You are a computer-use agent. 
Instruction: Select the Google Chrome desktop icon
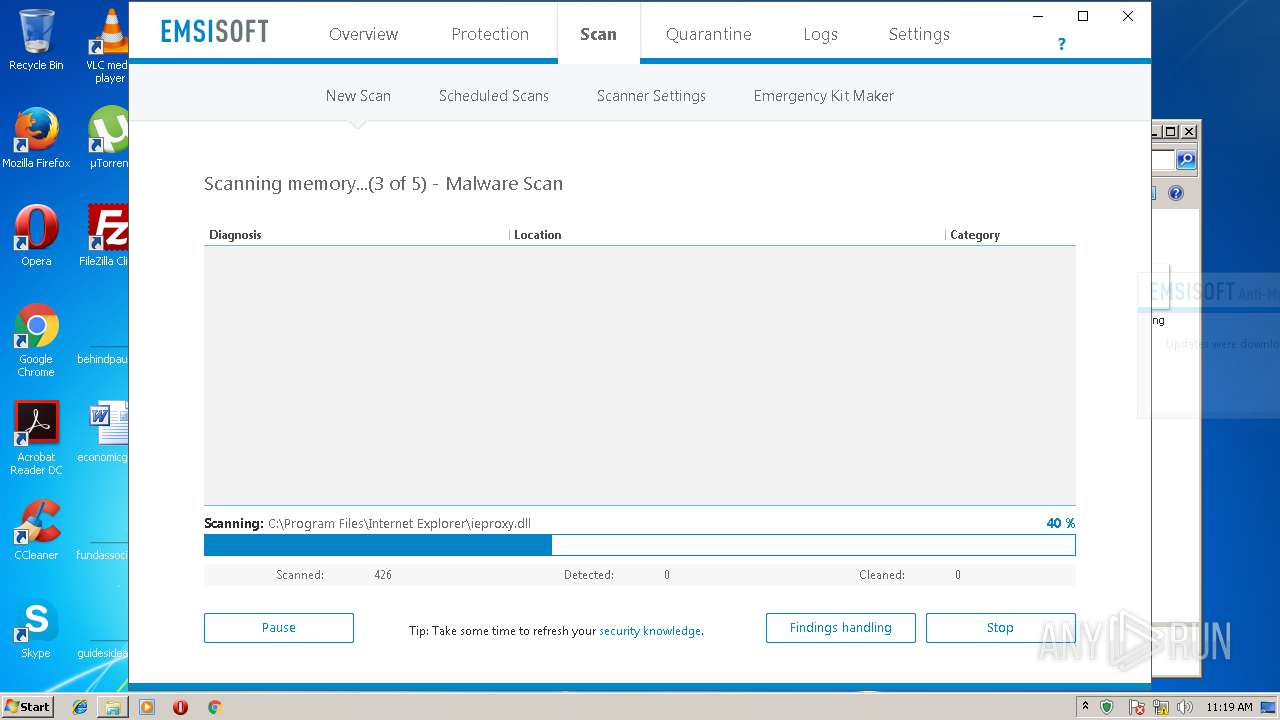pyautogui.click(x=36, y=340)
